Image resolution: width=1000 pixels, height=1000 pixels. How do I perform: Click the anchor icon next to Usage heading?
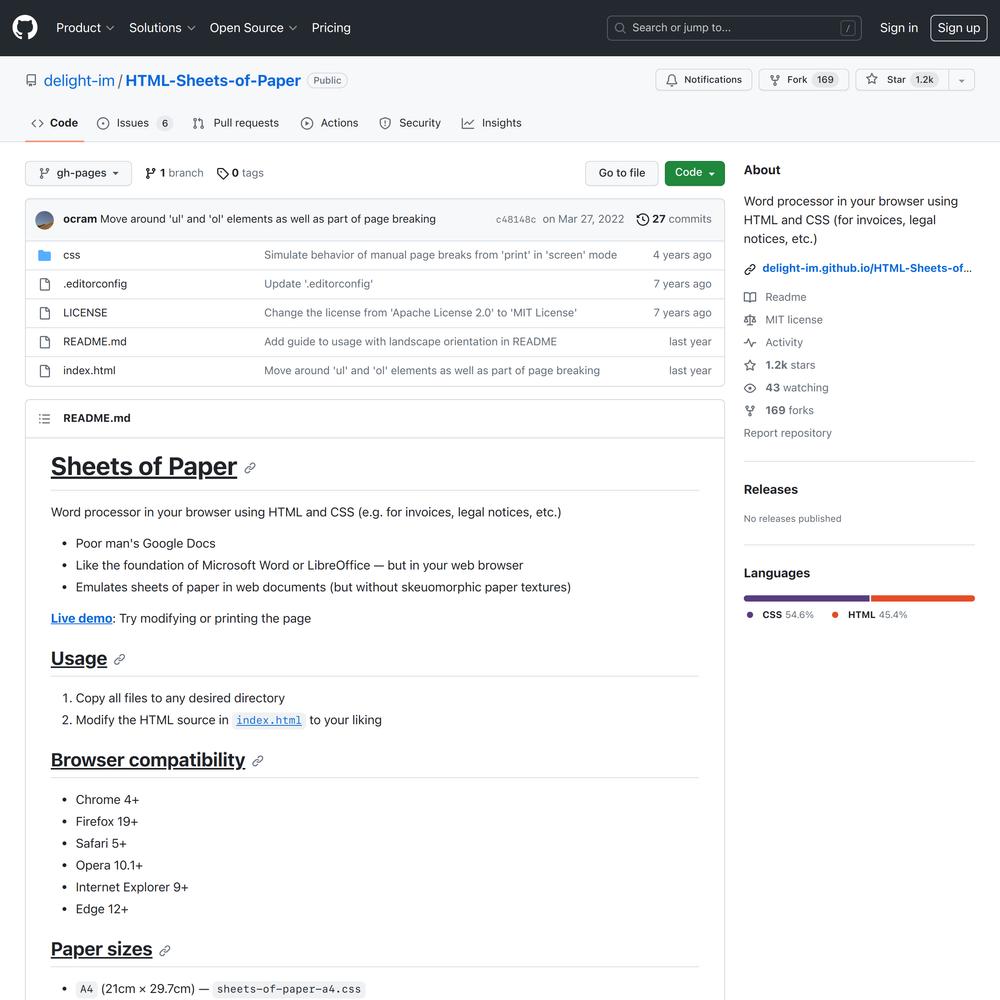tap(119, 659)
